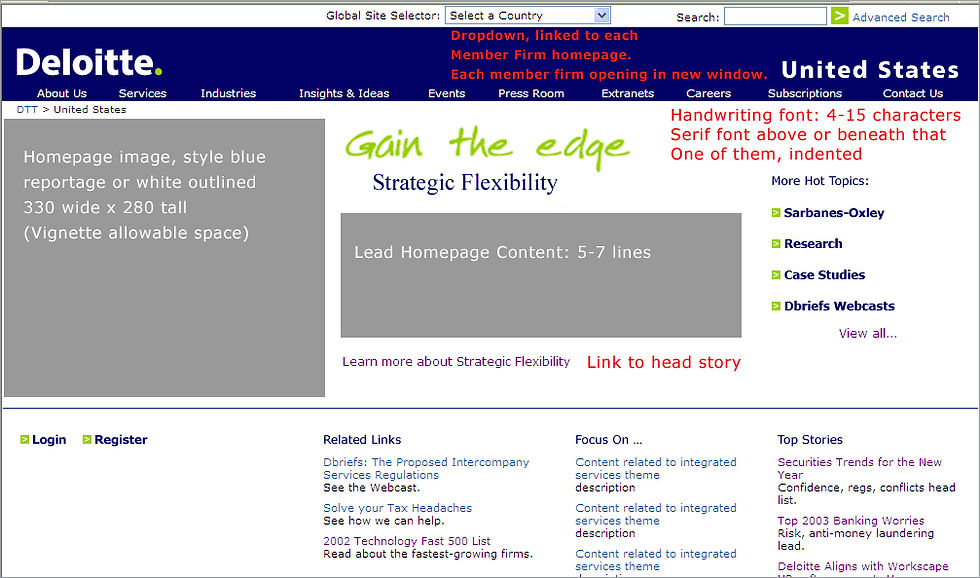Click the Lead Homepage Content block

541,275
